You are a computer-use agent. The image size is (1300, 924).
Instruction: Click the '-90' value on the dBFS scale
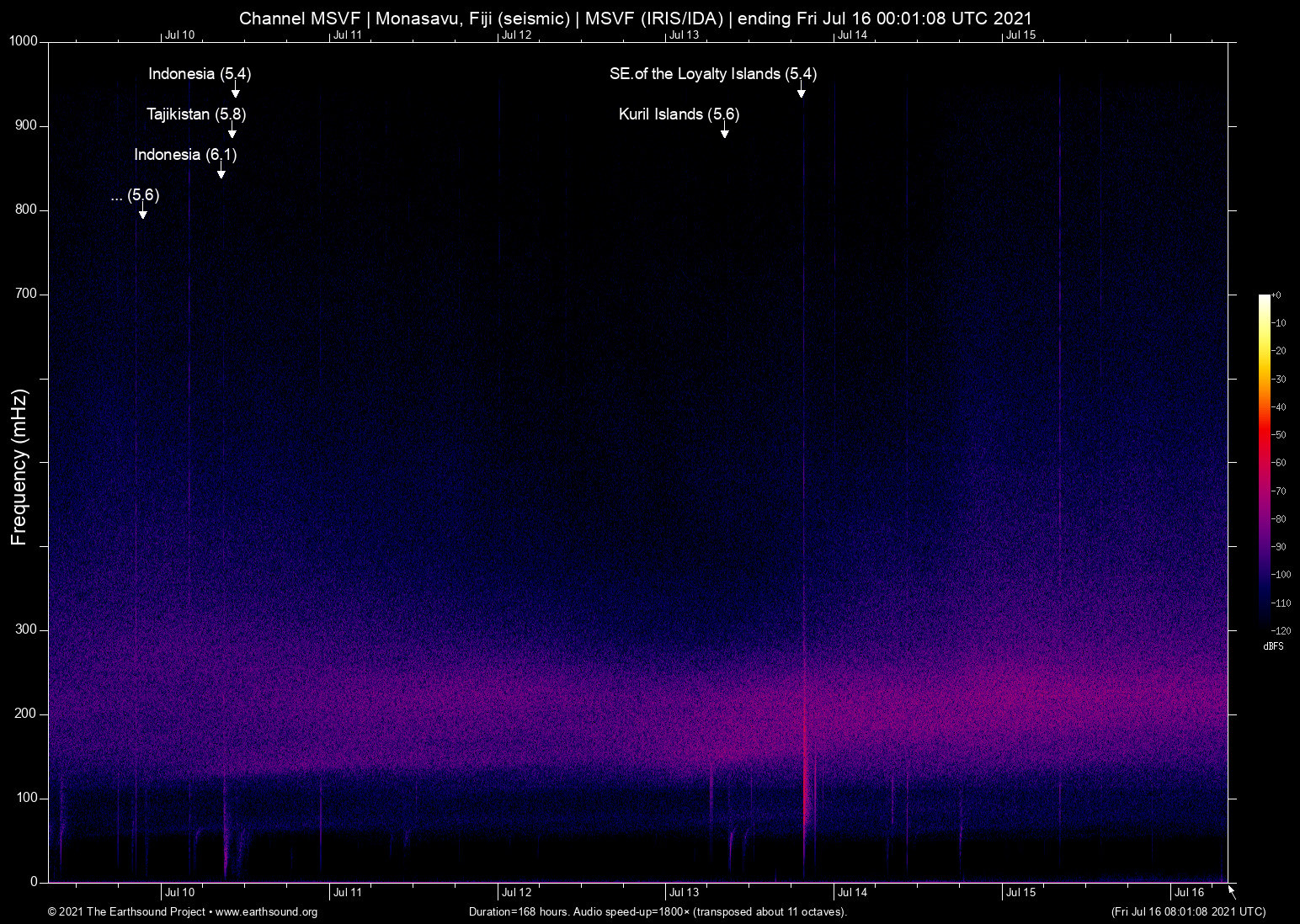click(x=1278, y=547)
